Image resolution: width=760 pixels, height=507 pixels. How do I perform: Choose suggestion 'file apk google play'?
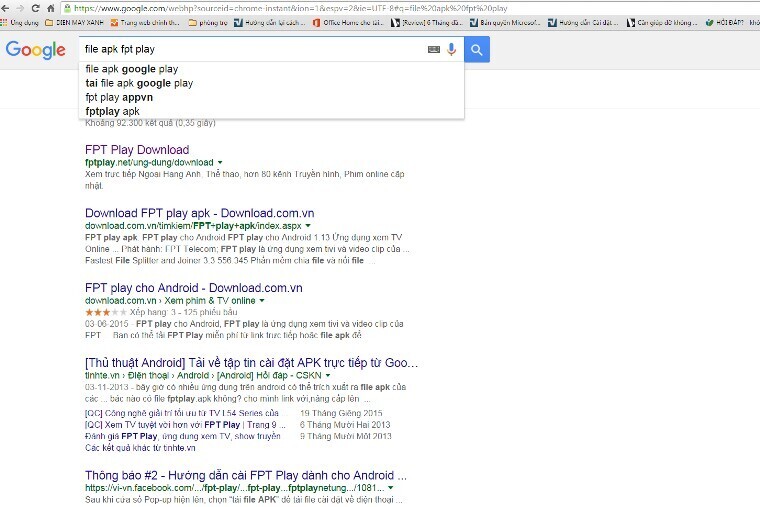coord(132,69)
